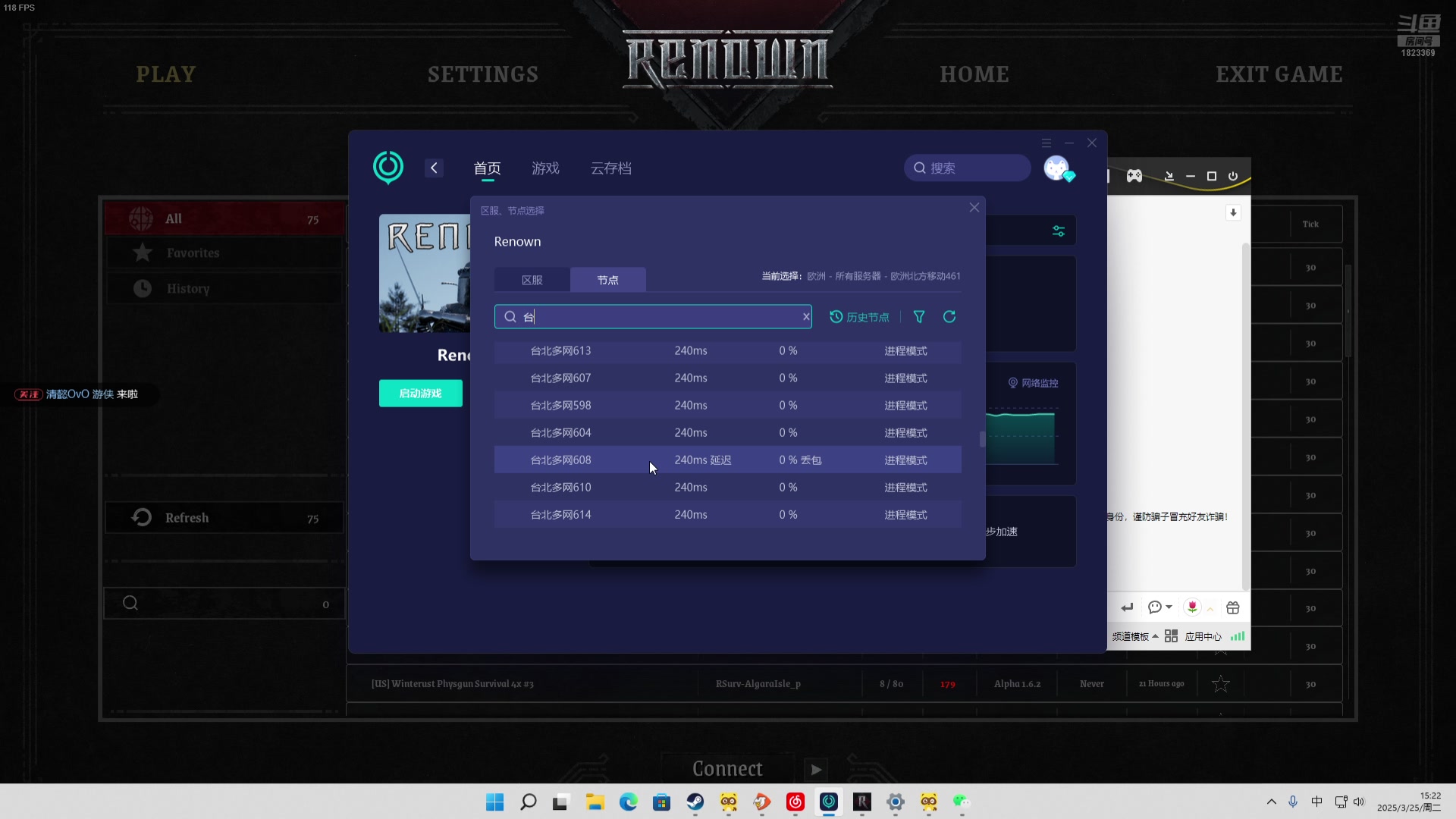Click EXIT GAME in Renown menu
Screen dimensions: 1456x819
[x=1279, y=74]
